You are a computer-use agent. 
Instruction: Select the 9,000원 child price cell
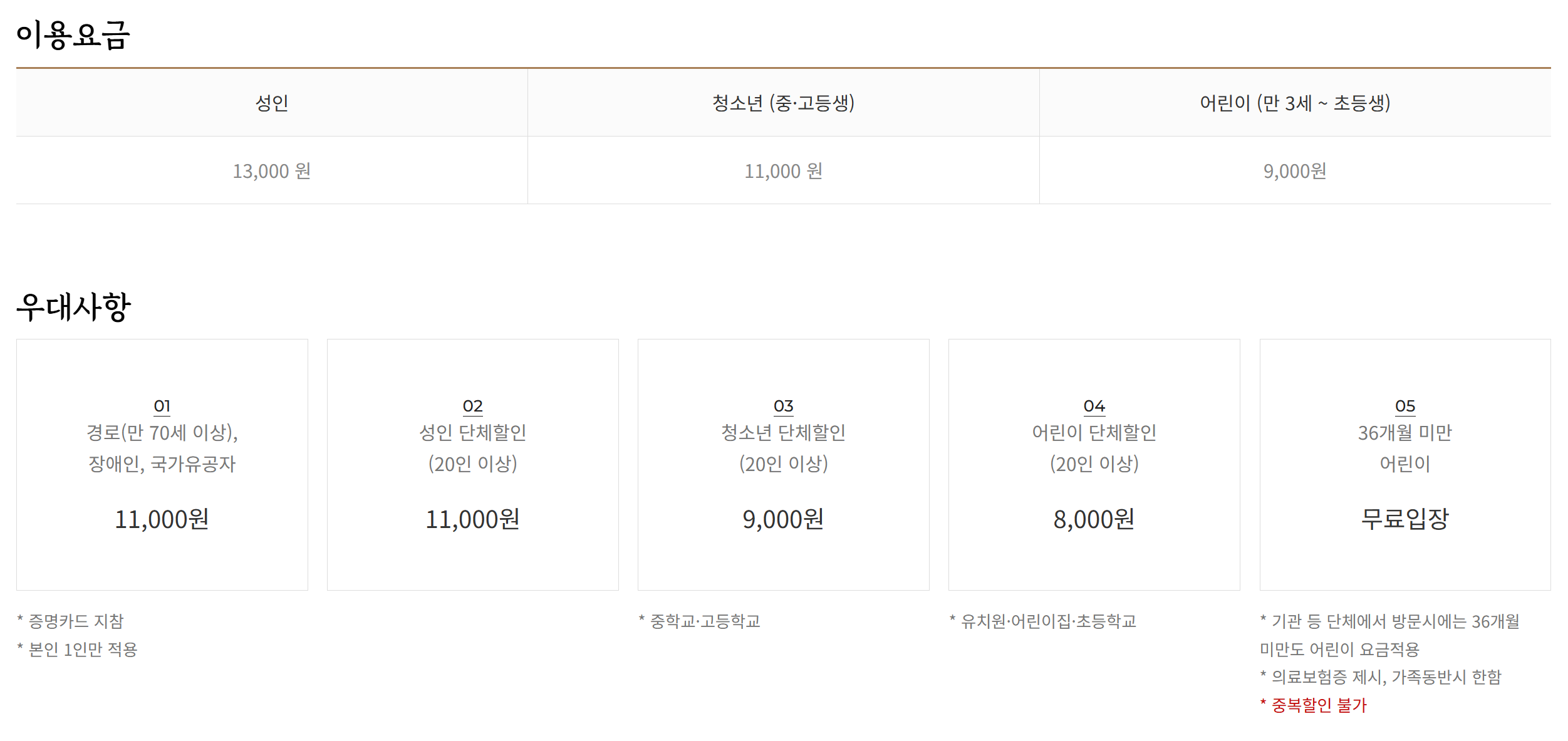pos(1294,171)
